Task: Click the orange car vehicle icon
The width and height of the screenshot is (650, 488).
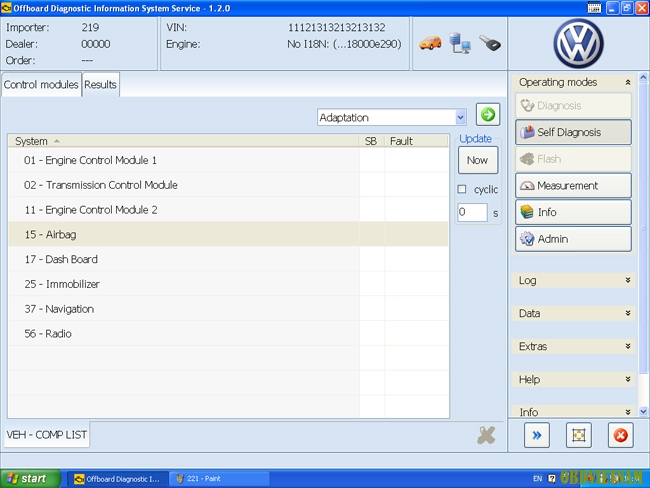Action: (430, 43)
